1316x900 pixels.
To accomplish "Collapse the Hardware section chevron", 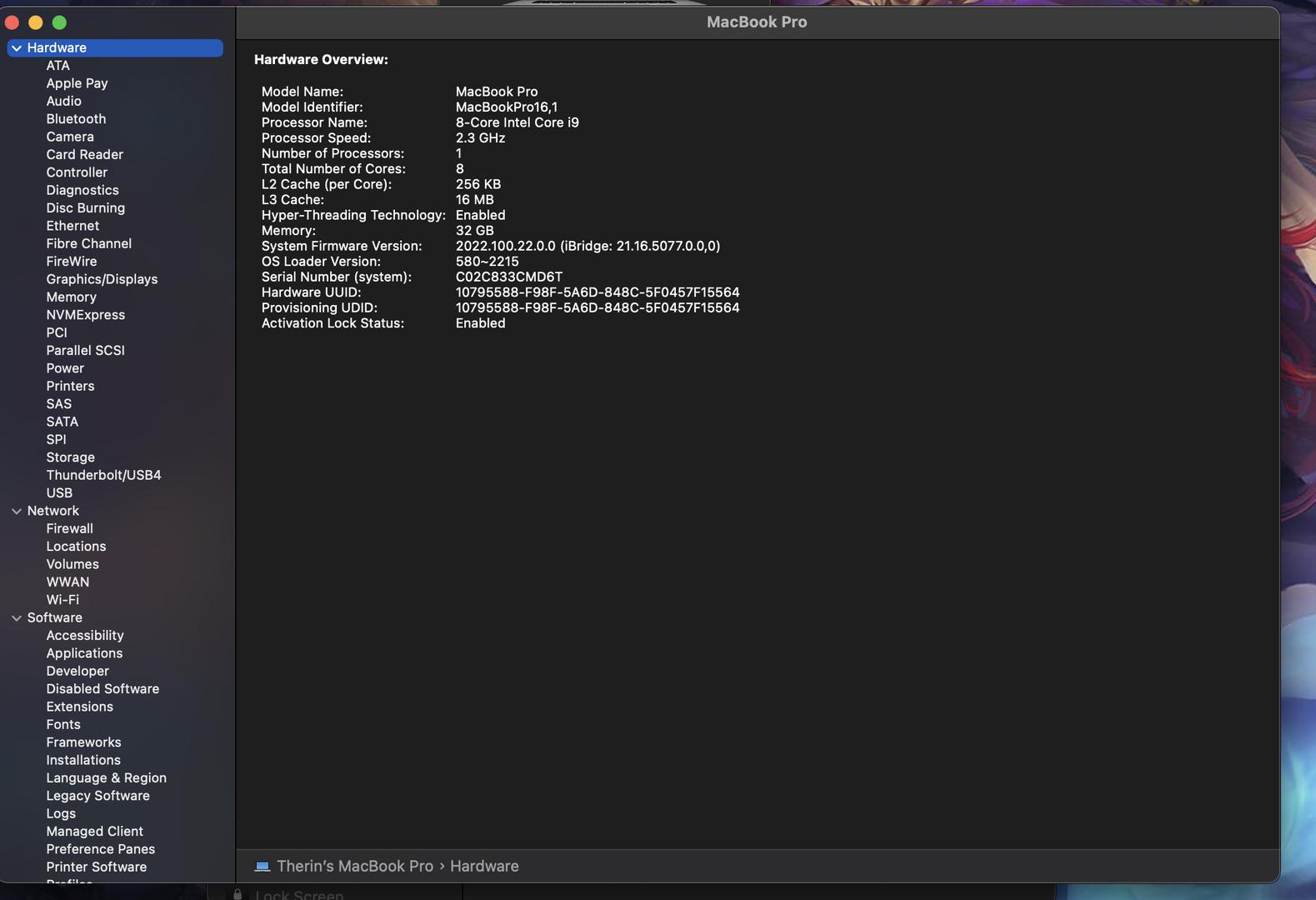I will 17,48.
